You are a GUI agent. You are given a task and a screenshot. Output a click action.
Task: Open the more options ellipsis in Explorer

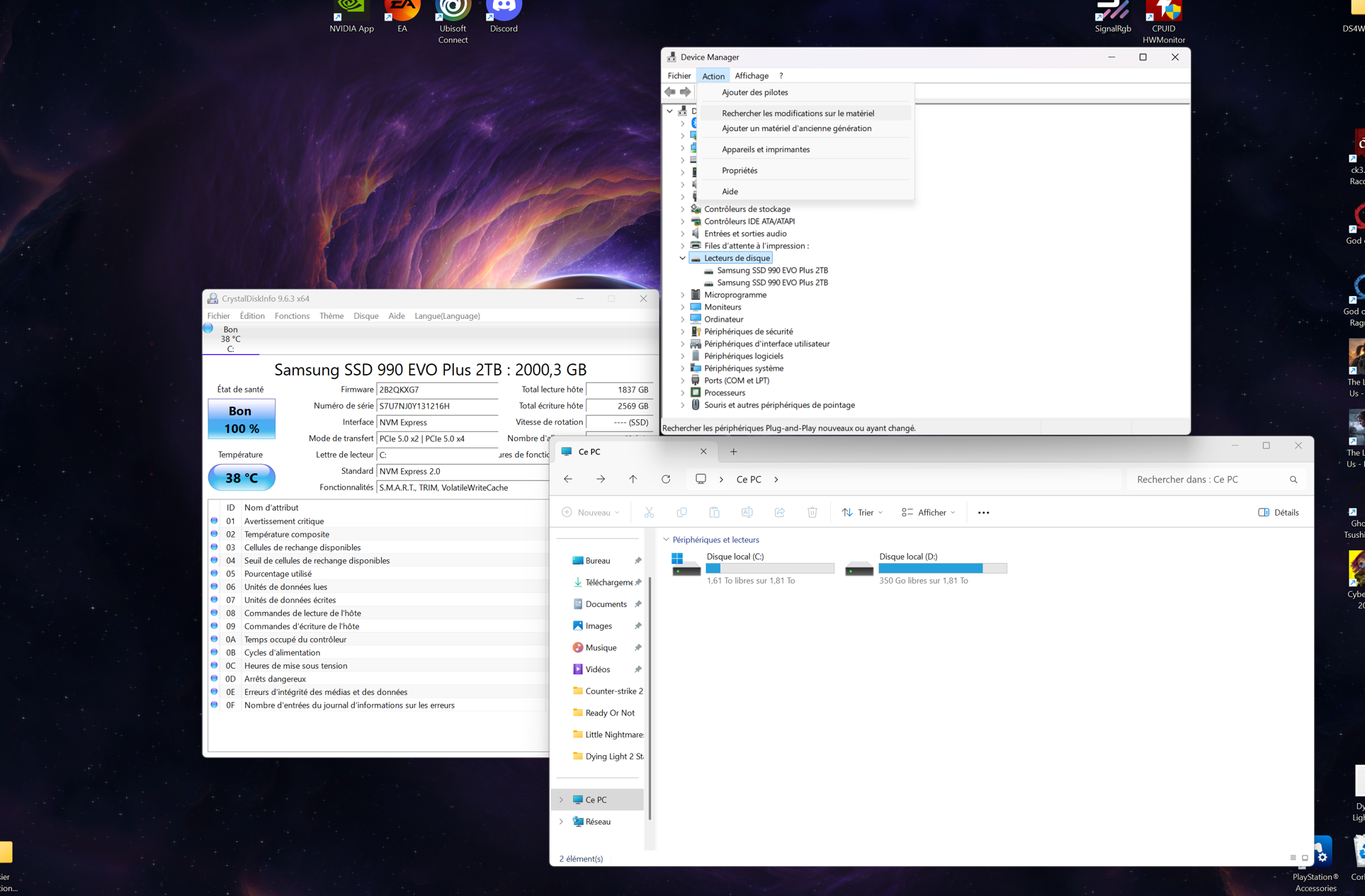(983, 512)
